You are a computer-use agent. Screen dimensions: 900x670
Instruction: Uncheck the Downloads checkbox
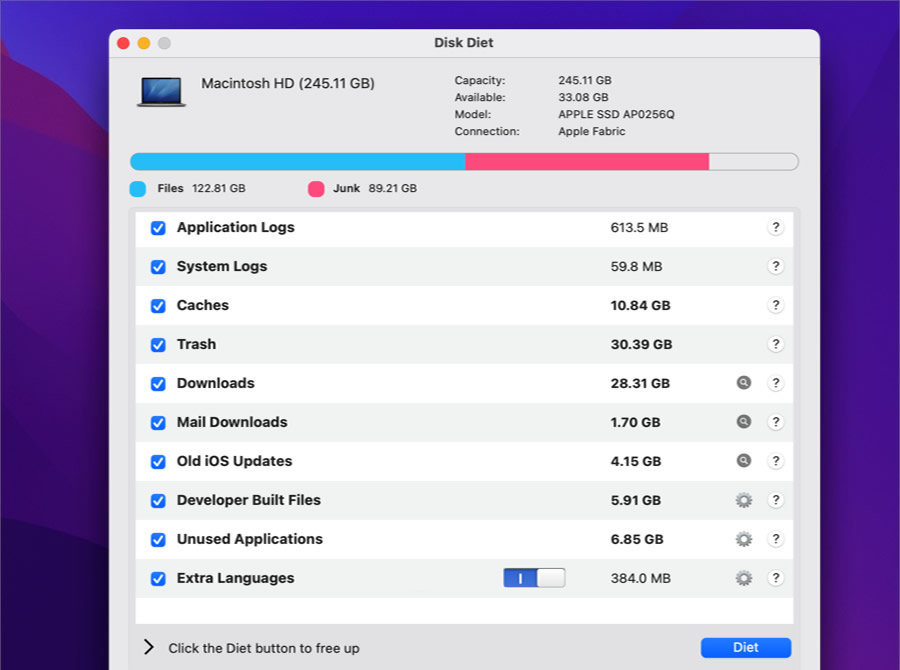158,384
